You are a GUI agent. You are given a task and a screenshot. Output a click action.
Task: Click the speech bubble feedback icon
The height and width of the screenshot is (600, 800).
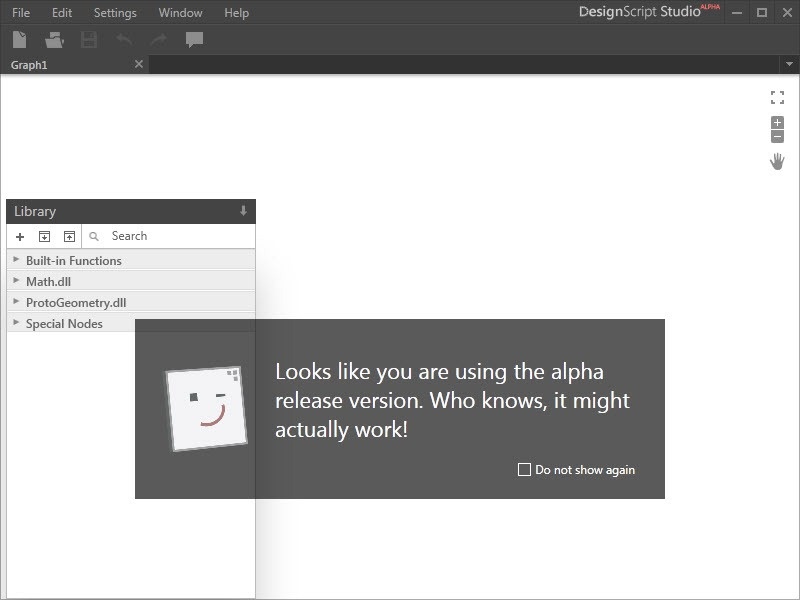194,40
